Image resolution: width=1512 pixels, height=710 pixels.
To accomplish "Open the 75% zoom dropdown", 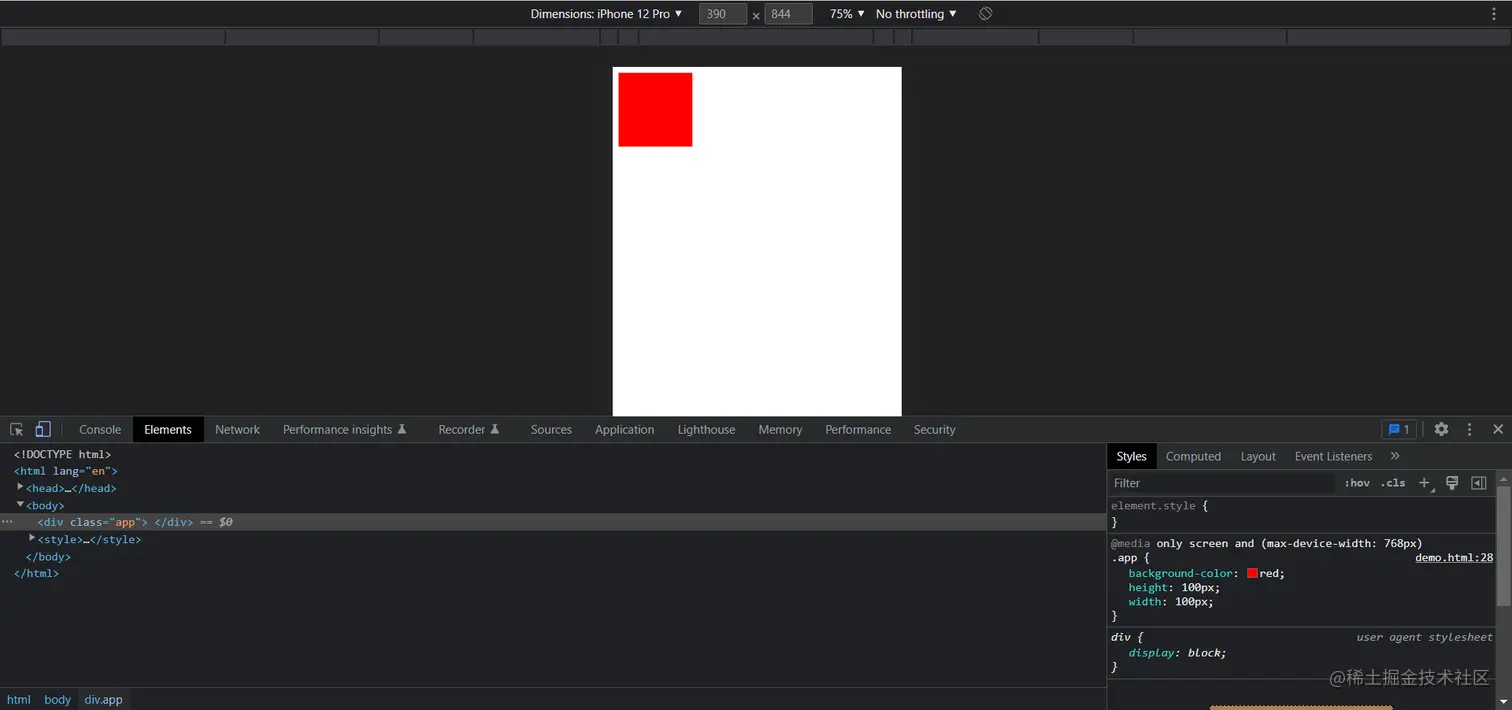I will pyautogui.click(x=847, y=14).
